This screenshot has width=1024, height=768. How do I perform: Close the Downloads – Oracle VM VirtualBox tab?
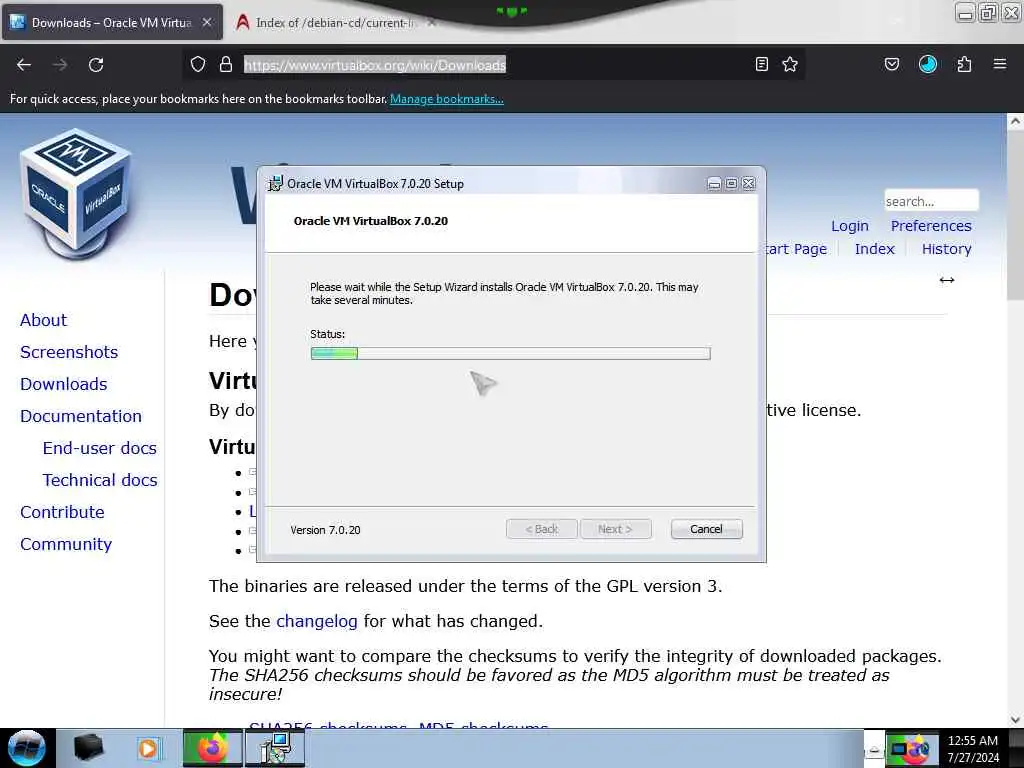[207, 22]
